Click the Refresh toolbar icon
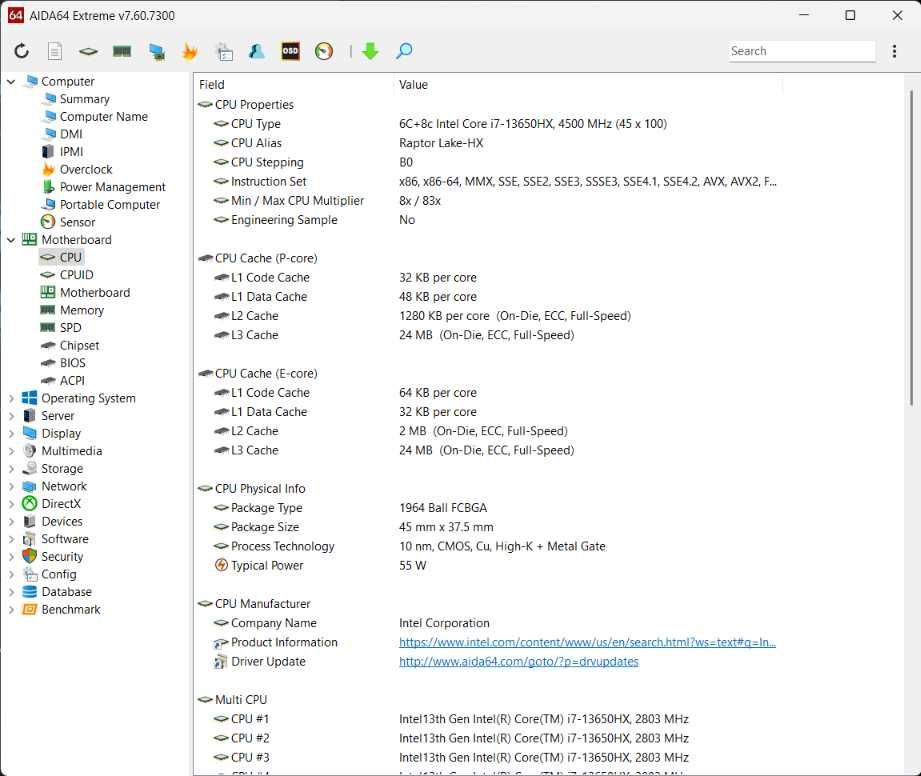 tap(22, 51)
